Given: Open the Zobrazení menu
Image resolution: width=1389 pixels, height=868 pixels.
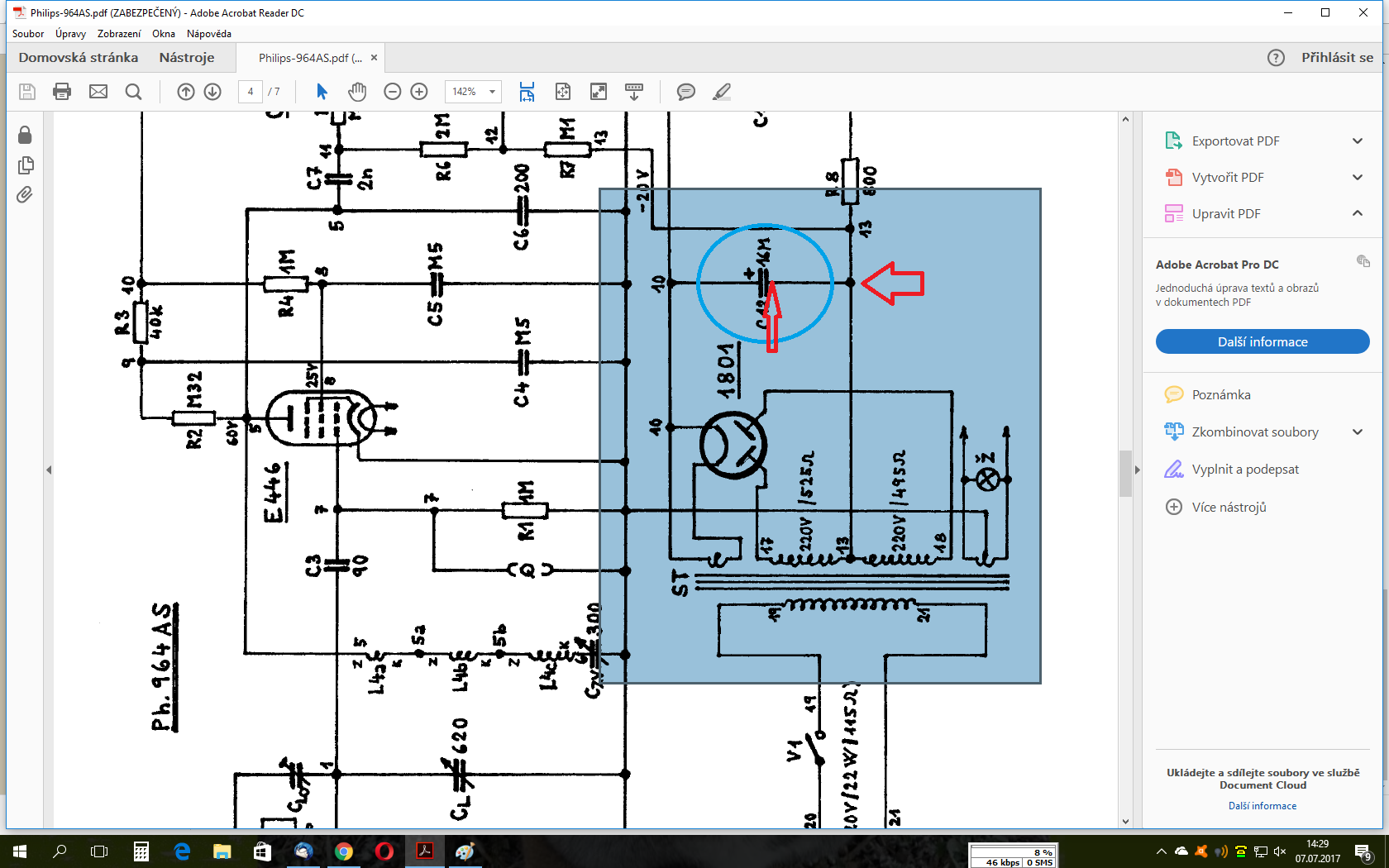Looking at the screenshot, I should click(x=119, y=34).
